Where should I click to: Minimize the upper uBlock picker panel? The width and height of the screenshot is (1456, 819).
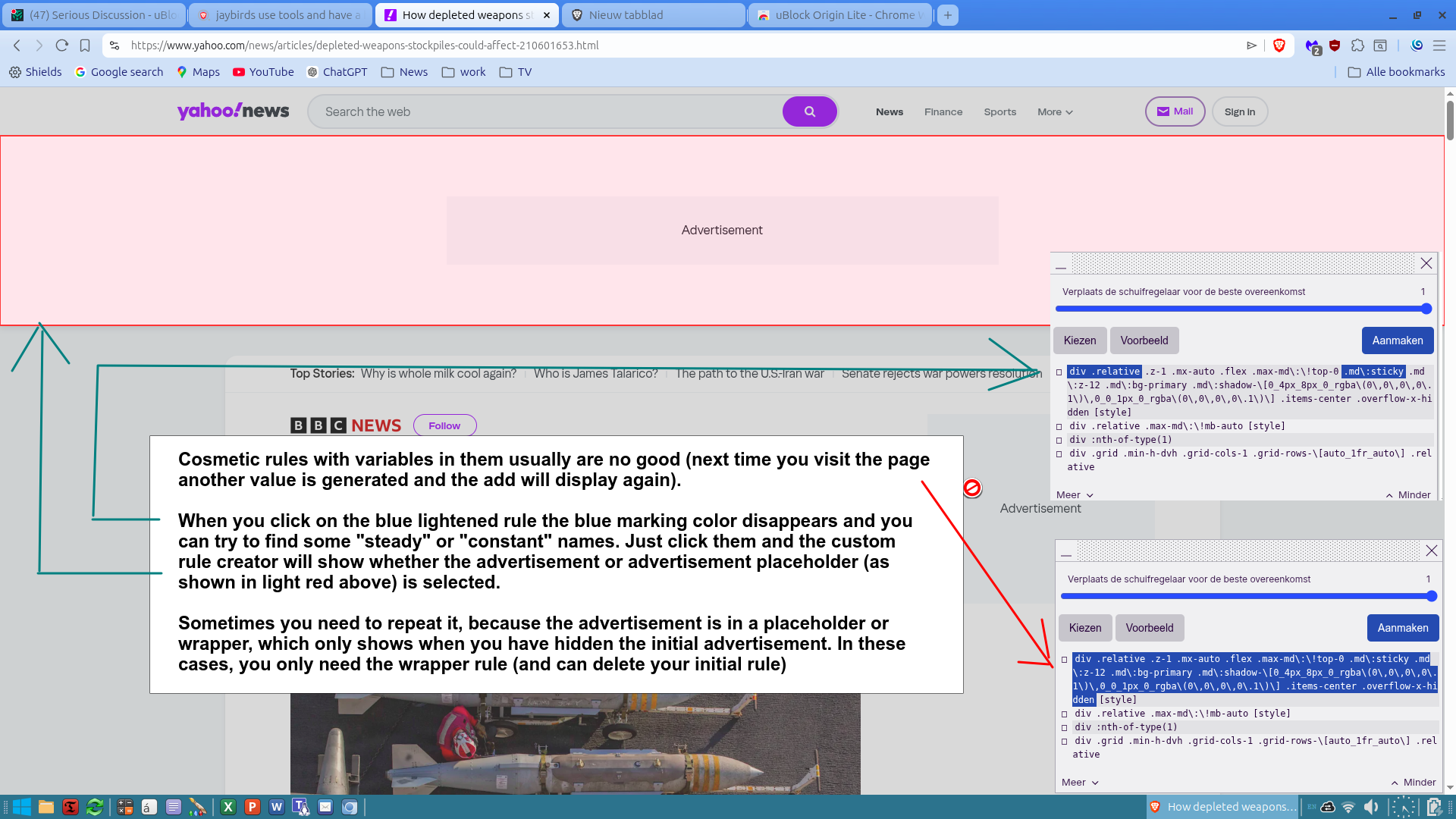1061,265
